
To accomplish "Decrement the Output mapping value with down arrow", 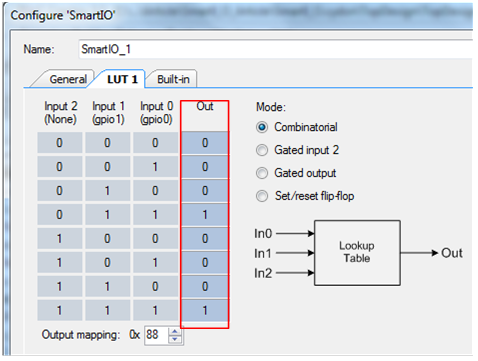I will tap(175, 339).
